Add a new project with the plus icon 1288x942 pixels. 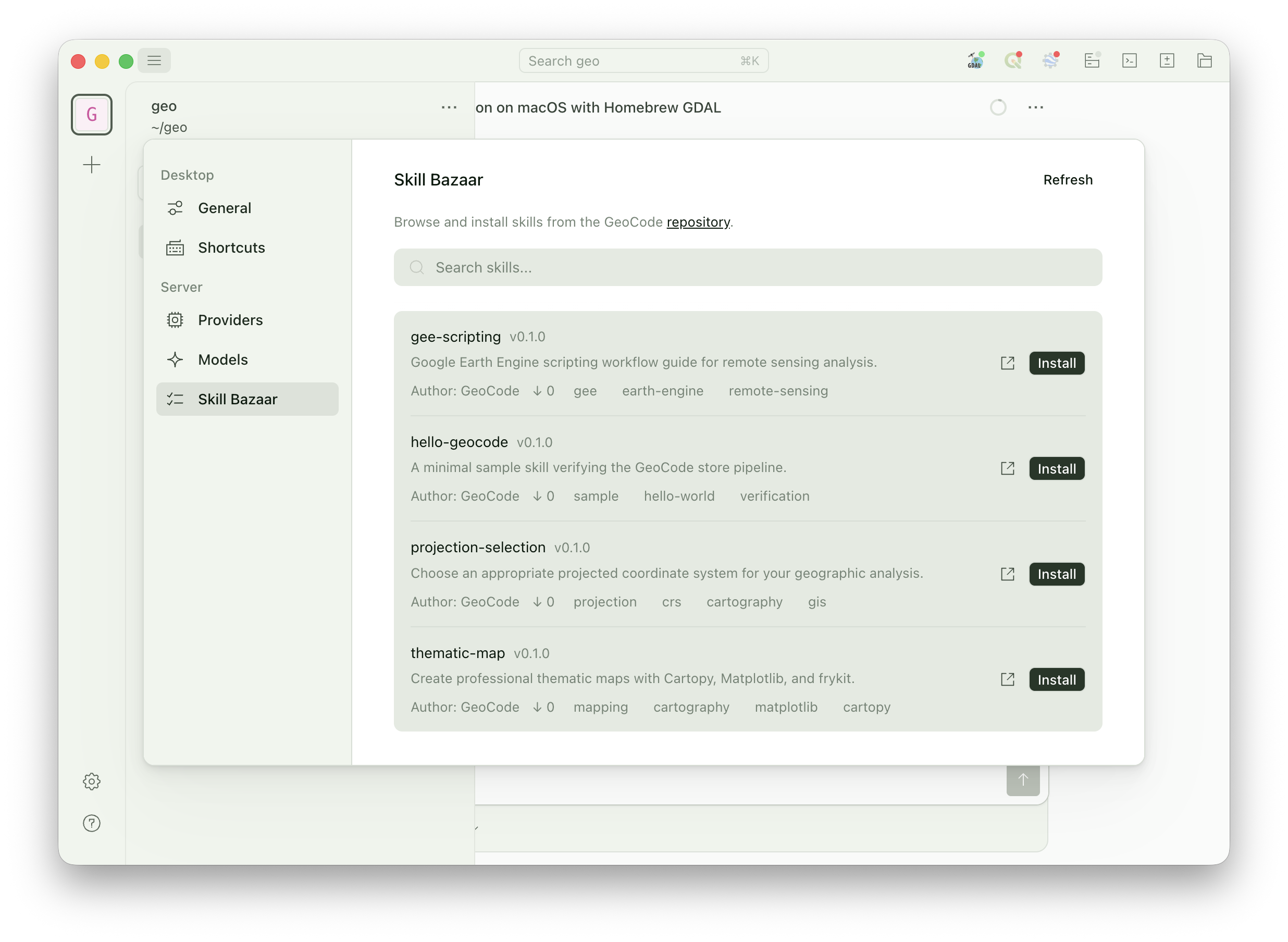pos(92,165)
